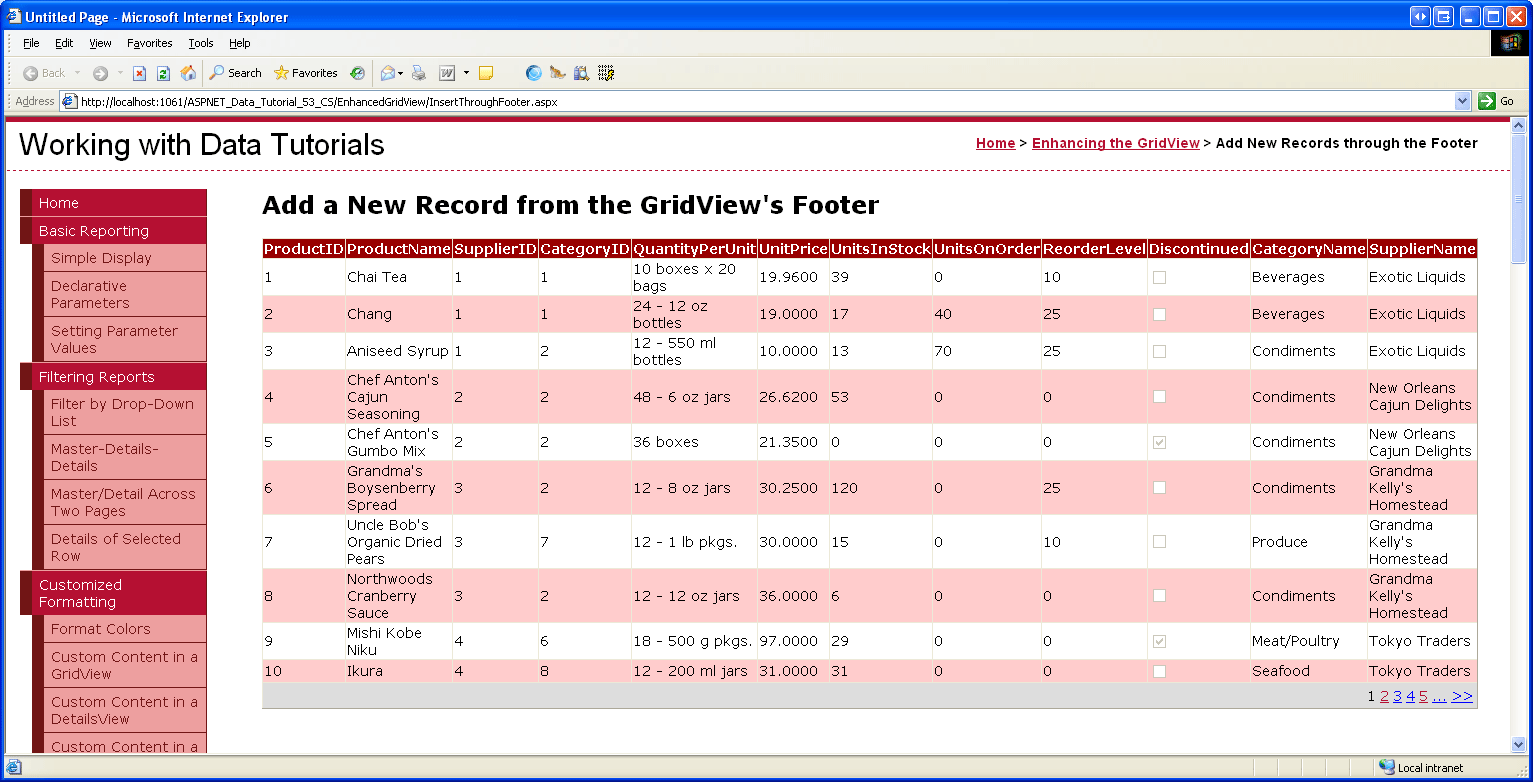Toggle Discontinued checkbox for Chef Anton's Gumbo Mix
The image size is (1533, 782).
pyautogui.click(x=1159, y=442)
